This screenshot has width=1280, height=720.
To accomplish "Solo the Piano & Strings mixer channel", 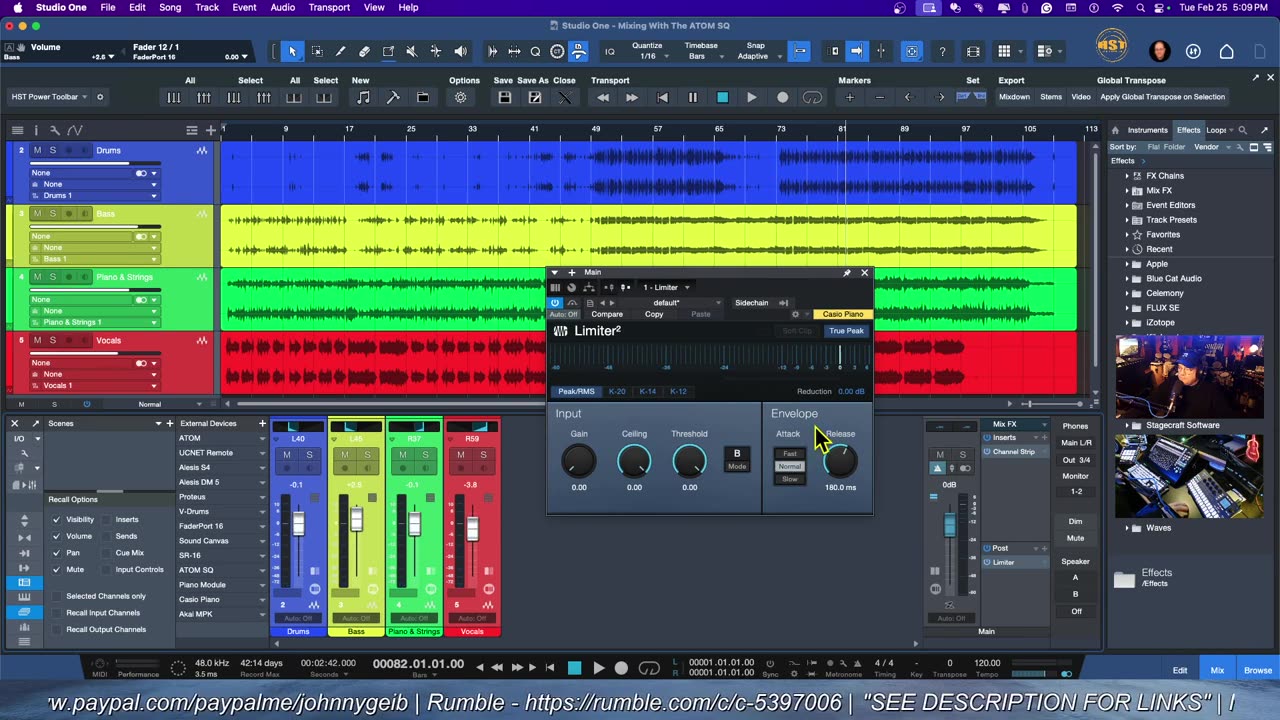I will pos(425,455).
